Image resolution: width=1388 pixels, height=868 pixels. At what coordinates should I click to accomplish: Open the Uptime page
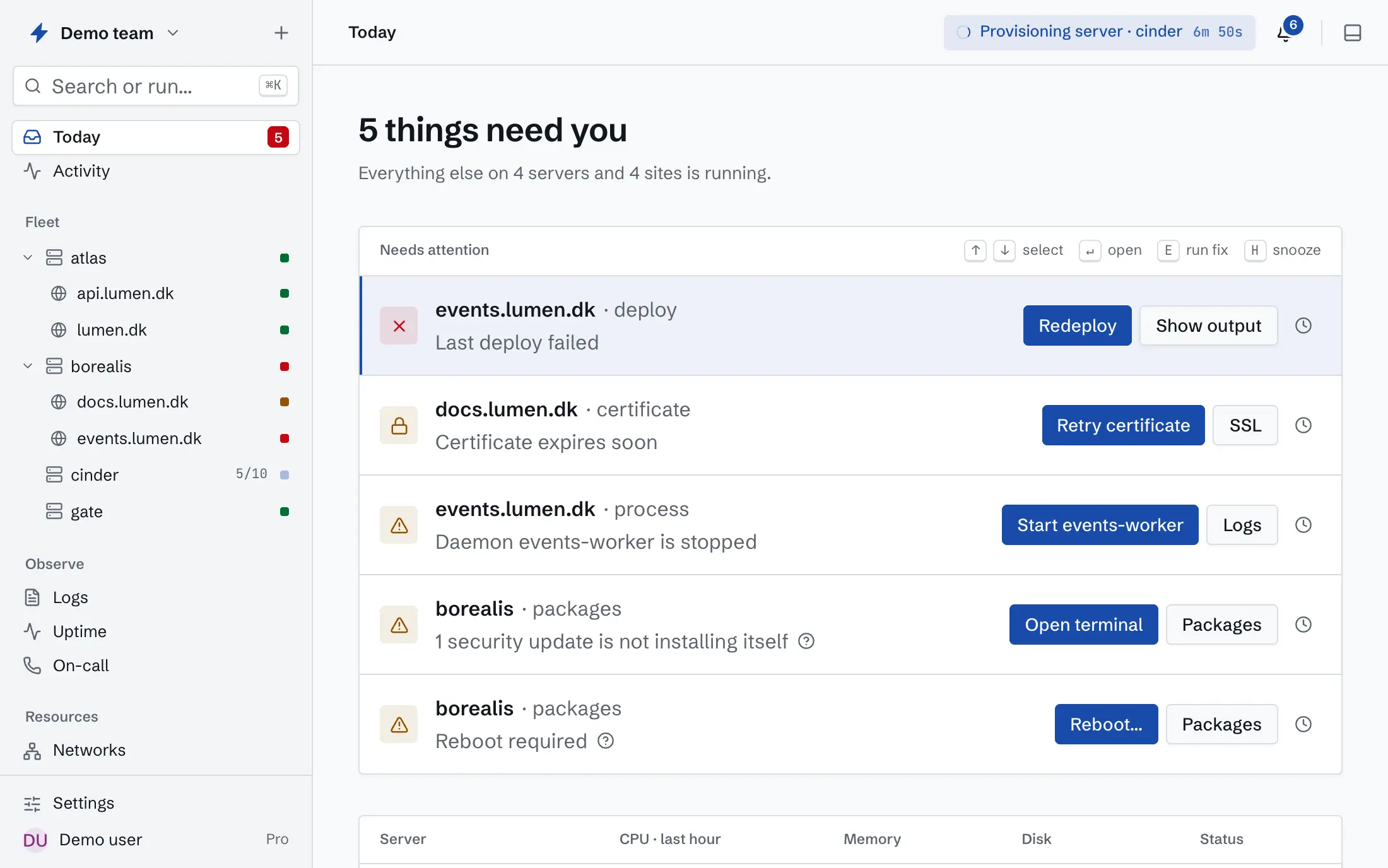click(x=156, y=631)
